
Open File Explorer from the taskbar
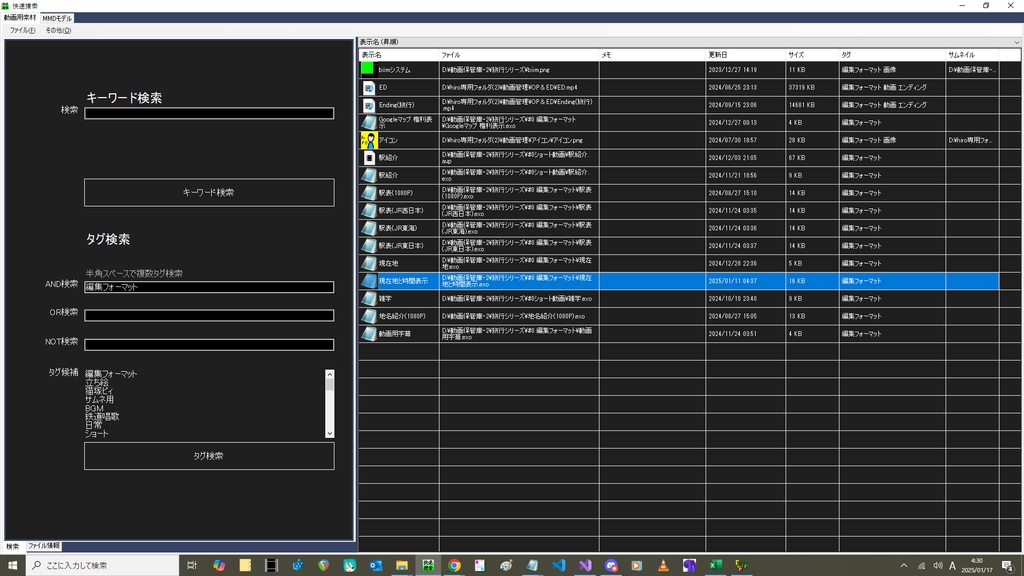(x=402, y=566)
